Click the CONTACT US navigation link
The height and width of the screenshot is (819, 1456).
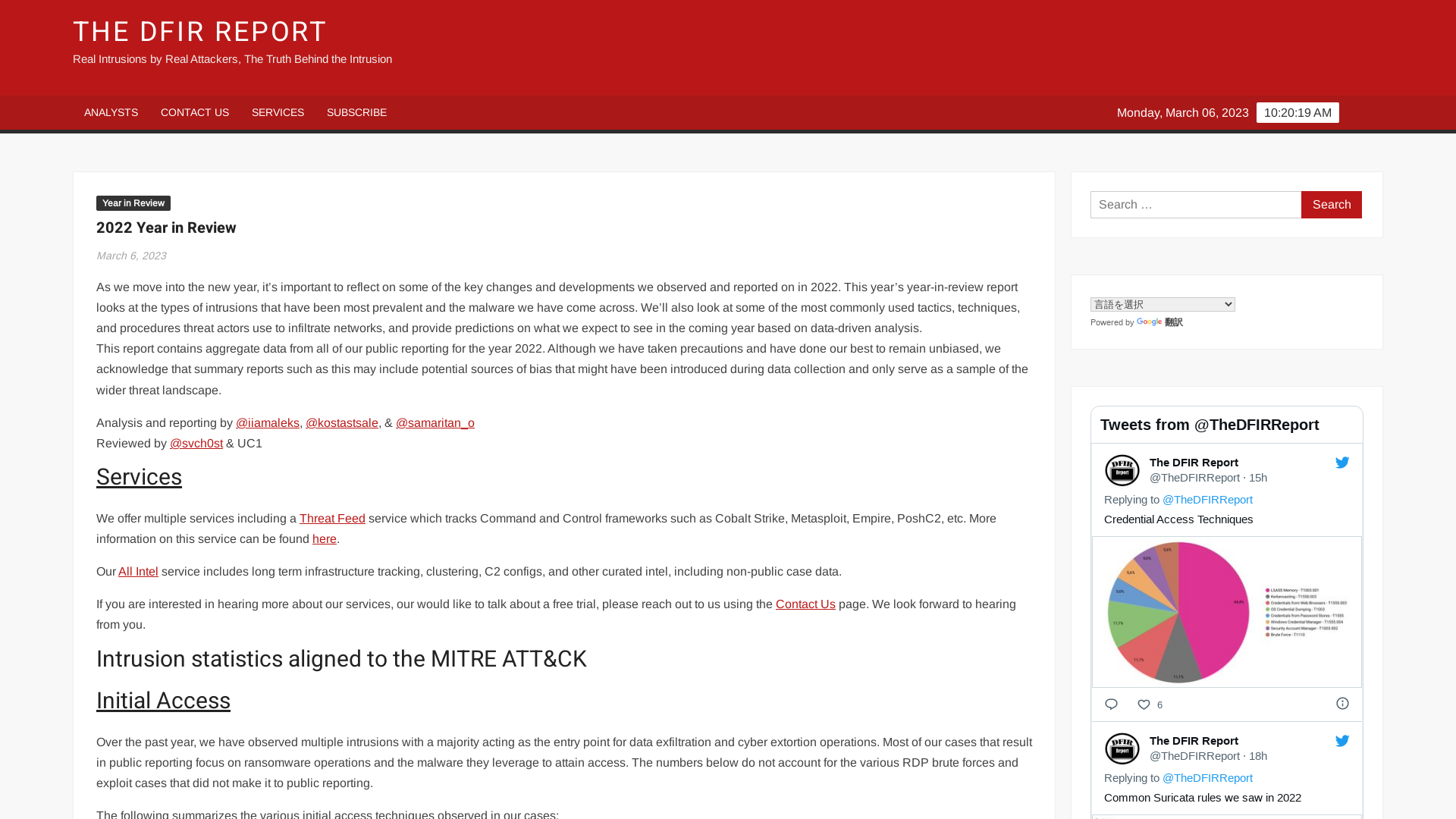point(195,112)
